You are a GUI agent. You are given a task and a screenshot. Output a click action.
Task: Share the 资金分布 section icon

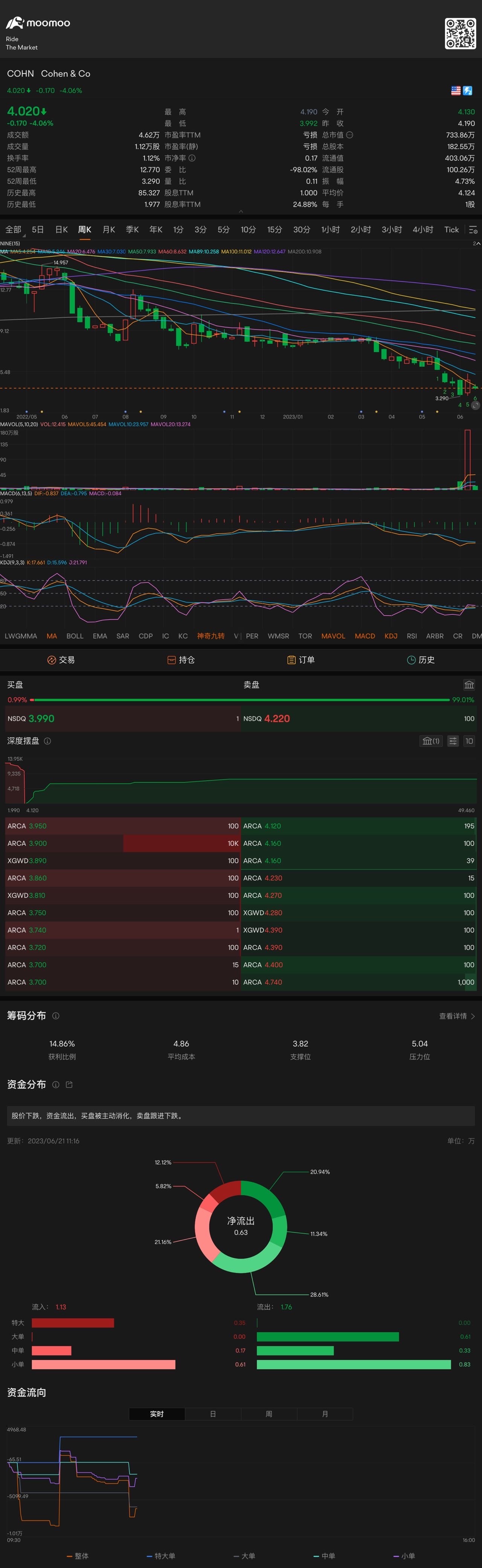(x=69, y=1085)
